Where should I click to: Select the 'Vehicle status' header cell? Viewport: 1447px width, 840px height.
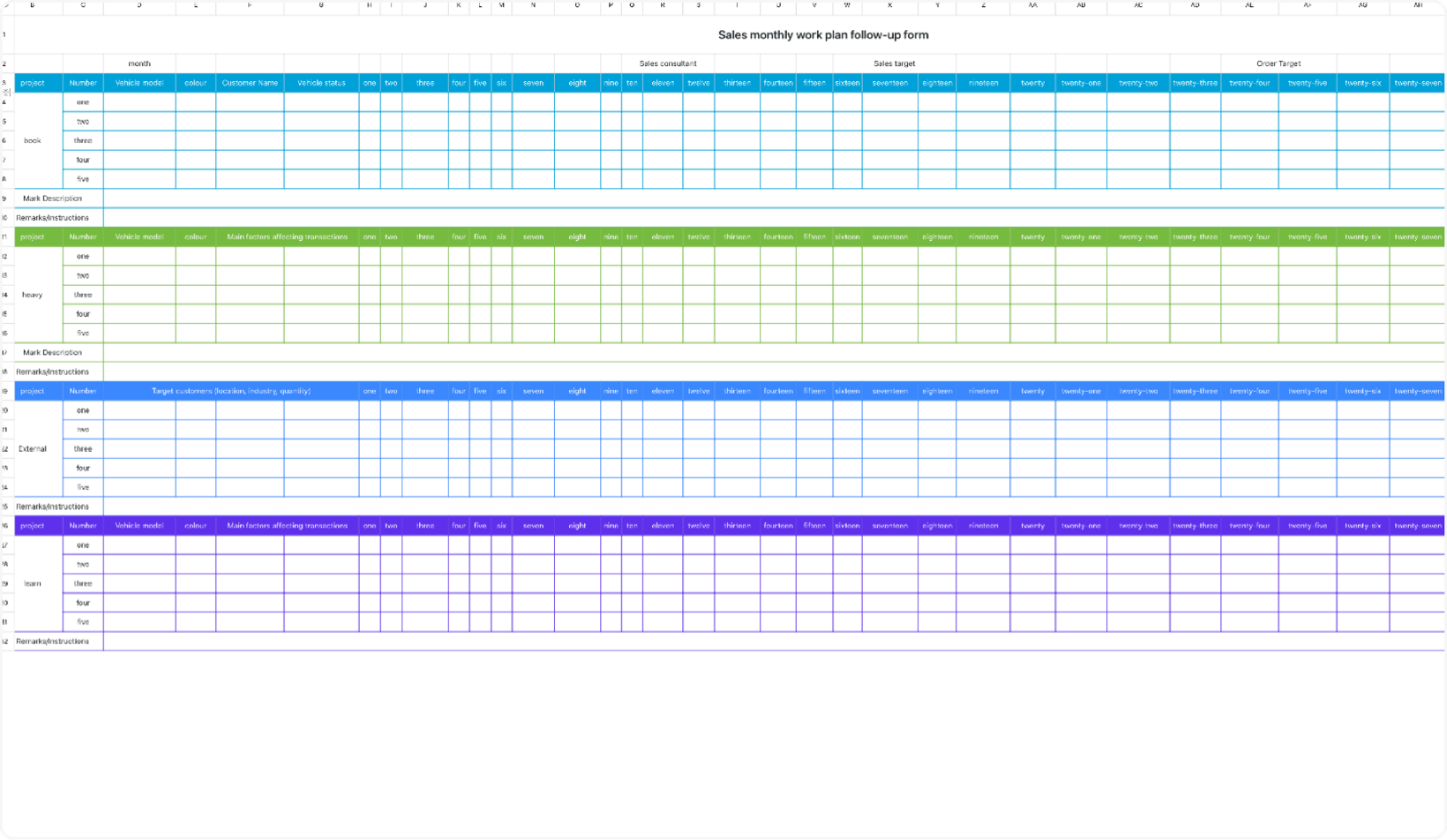tap(321, 83)
